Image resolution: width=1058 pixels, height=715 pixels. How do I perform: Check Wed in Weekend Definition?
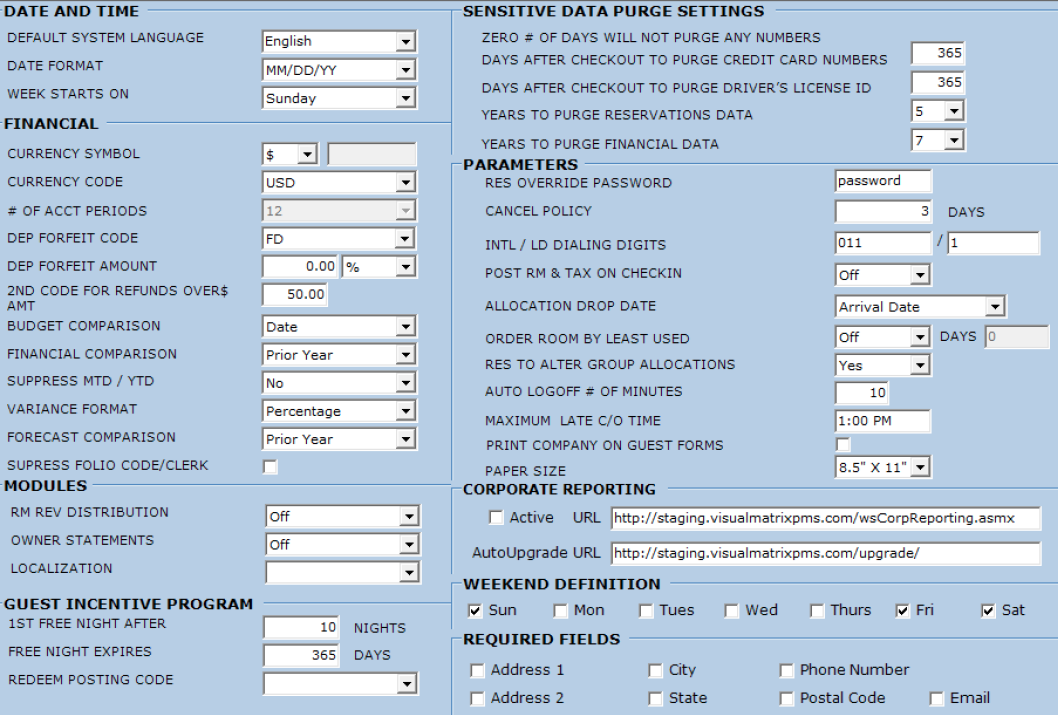tap(732, 611)
